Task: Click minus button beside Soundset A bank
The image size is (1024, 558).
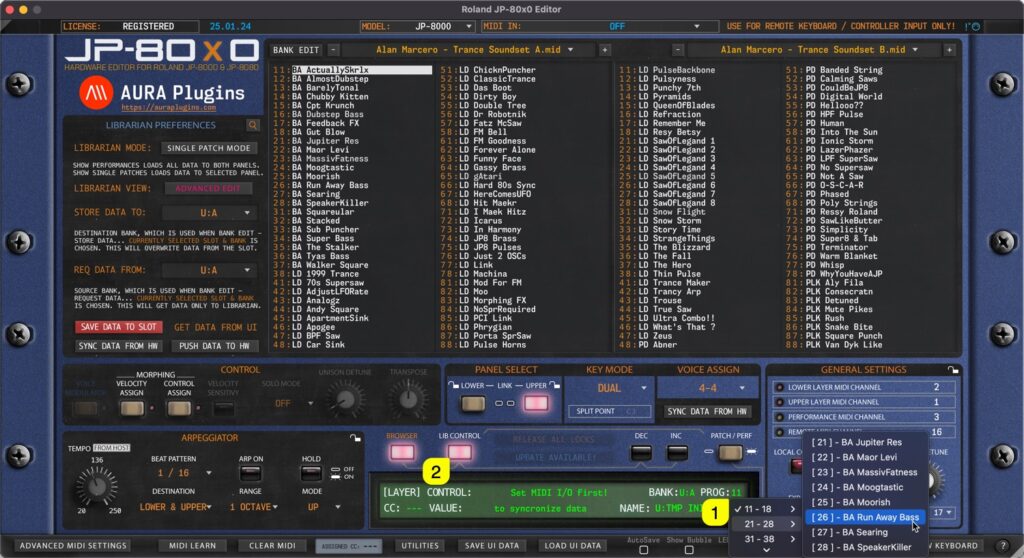Action: click(333, 50)
